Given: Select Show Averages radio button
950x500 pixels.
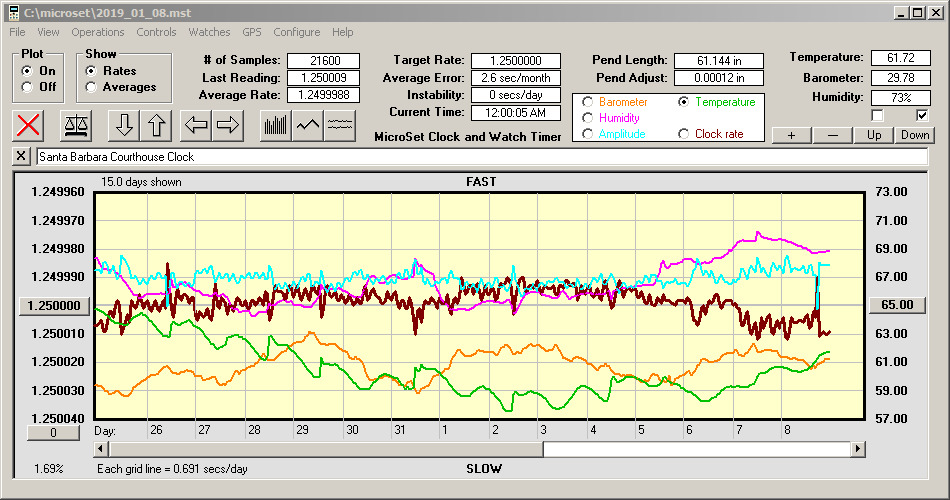Looking at the screenshot, I should pos(91,87).
